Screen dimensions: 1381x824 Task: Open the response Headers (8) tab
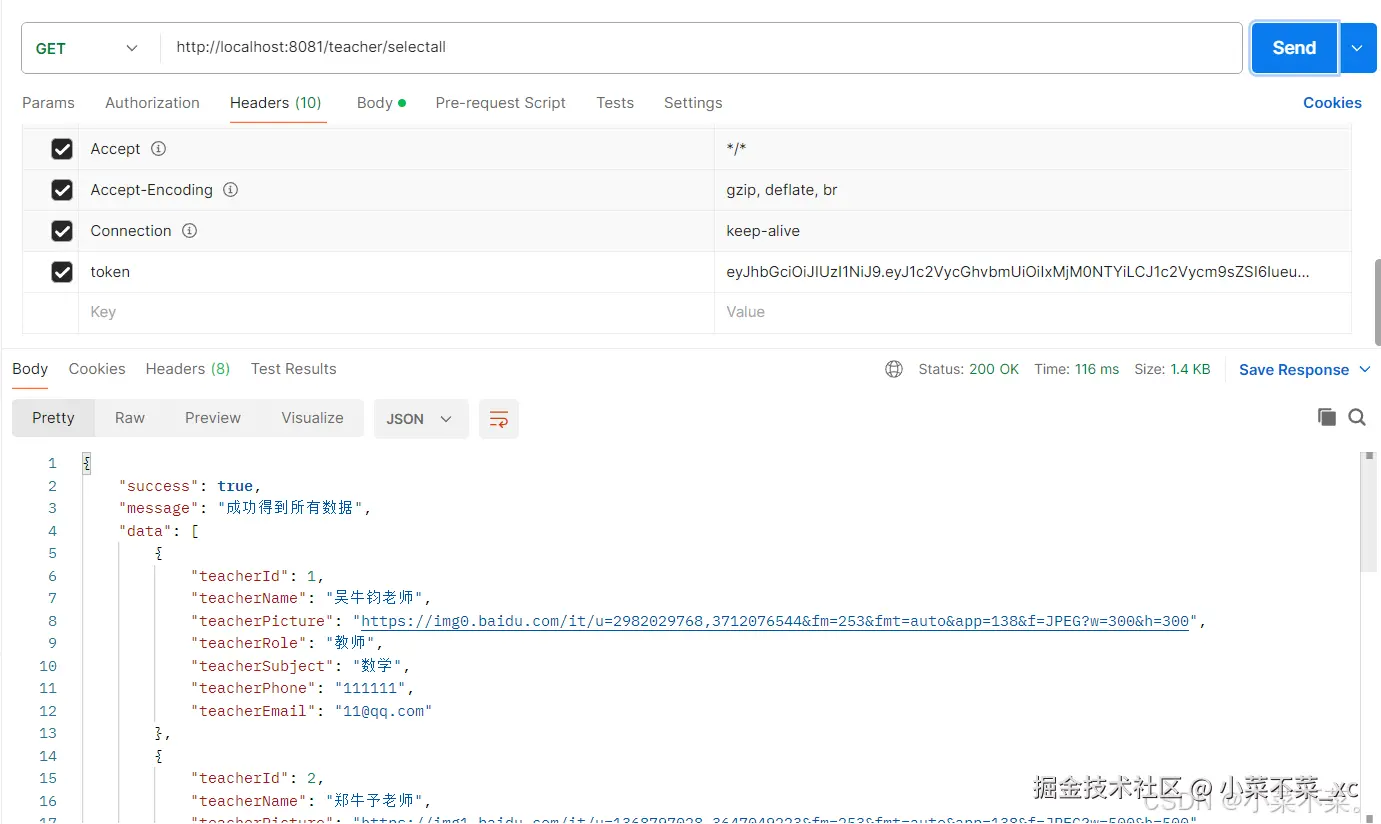(x=188, y=369)
